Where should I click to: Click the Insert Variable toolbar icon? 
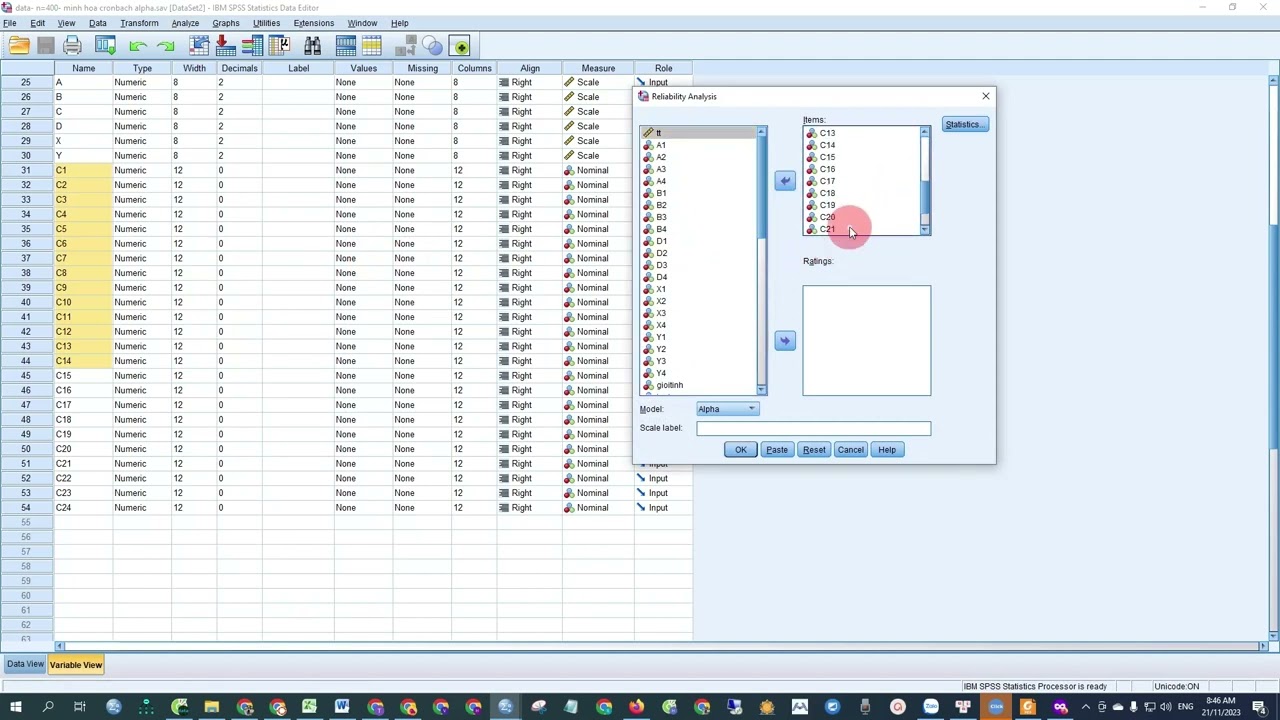[x=372, y=46]
